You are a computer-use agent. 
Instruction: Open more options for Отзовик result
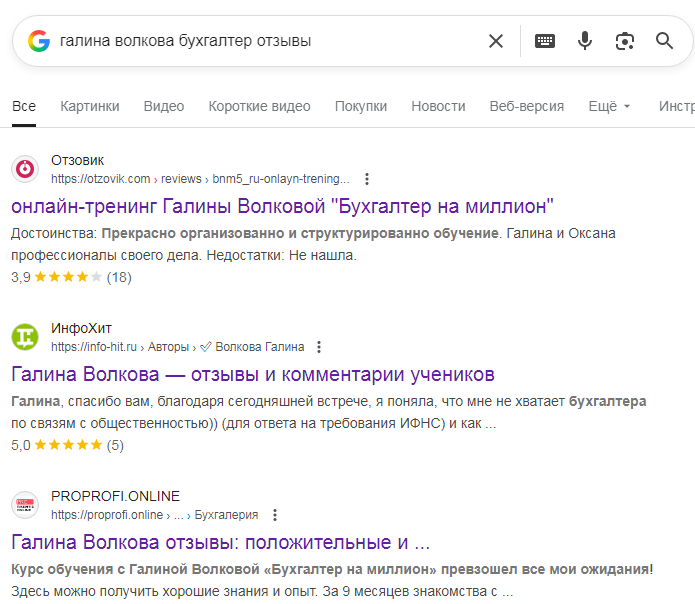click(367, 179)
